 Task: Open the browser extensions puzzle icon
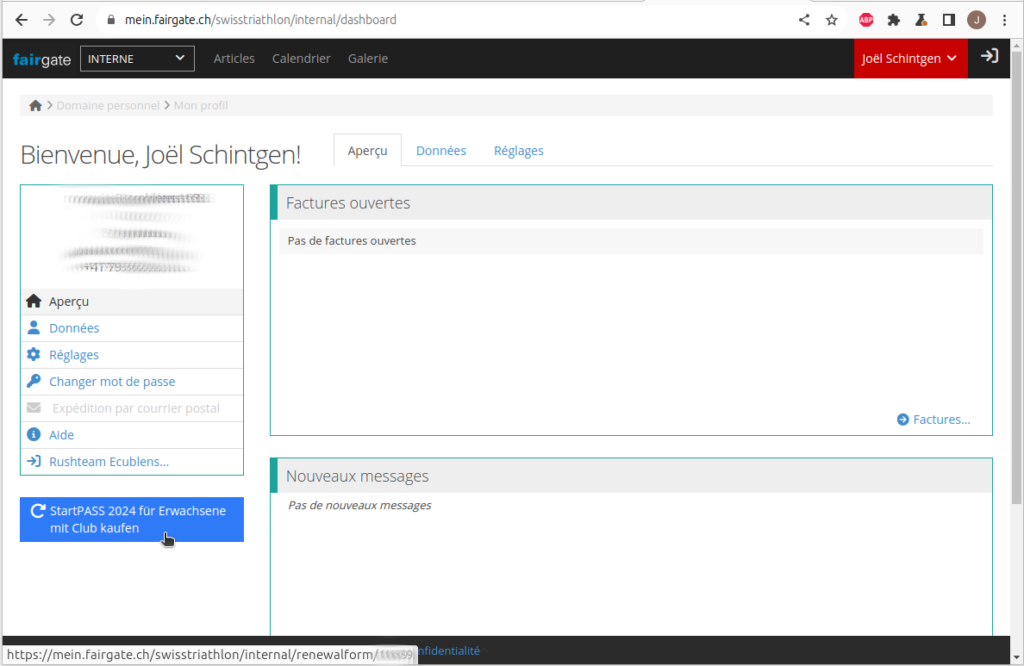click(894, 20)
